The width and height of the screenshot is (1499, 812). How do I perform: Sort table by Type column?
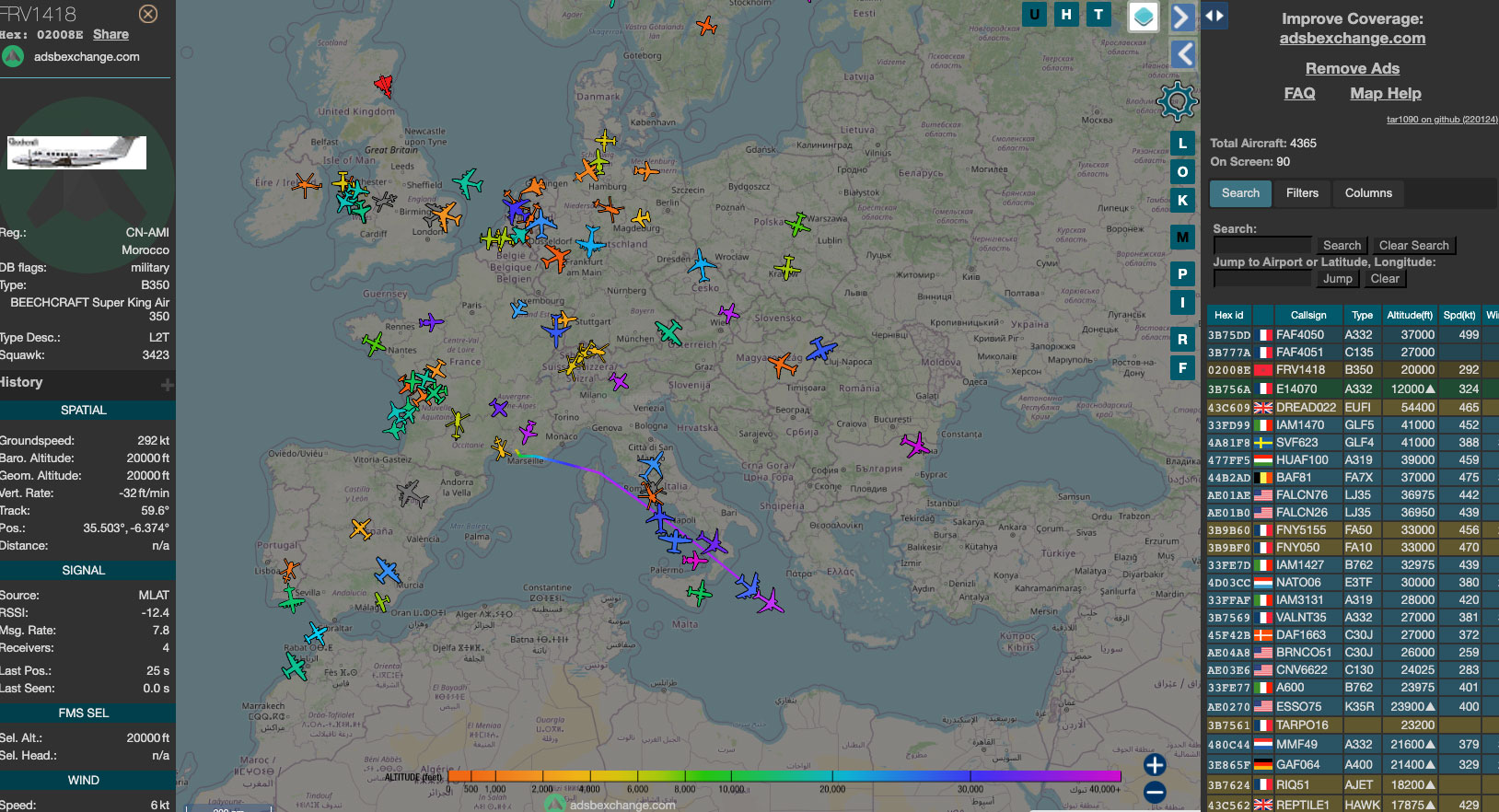1362,315
